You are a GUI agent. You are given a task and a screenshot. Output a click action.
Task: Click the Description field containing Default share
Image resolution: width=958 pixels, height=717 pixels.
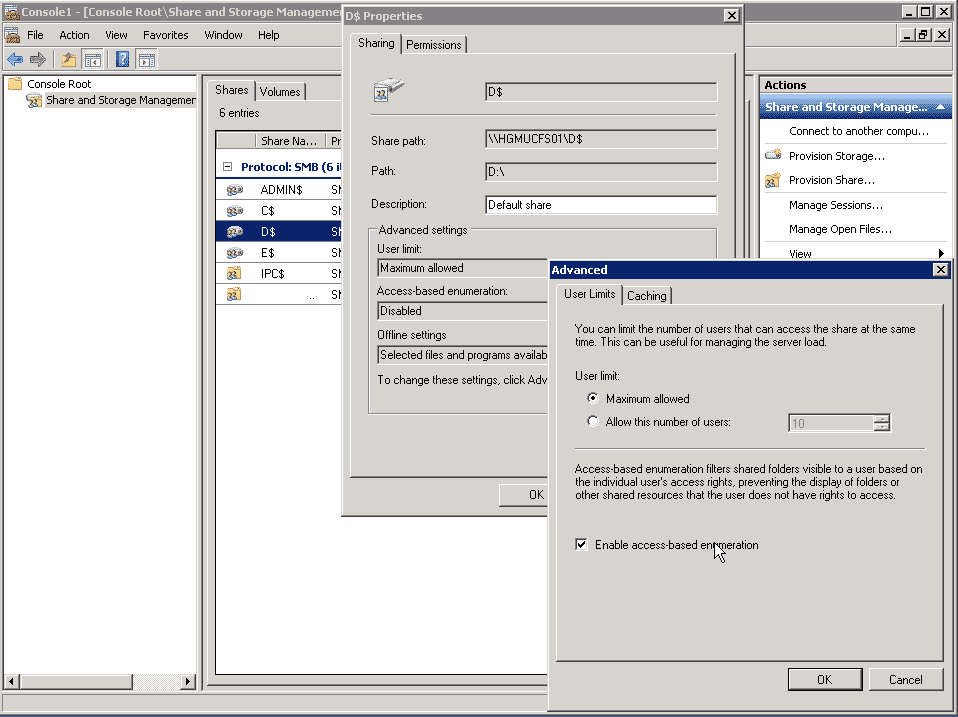coord(601,205)
